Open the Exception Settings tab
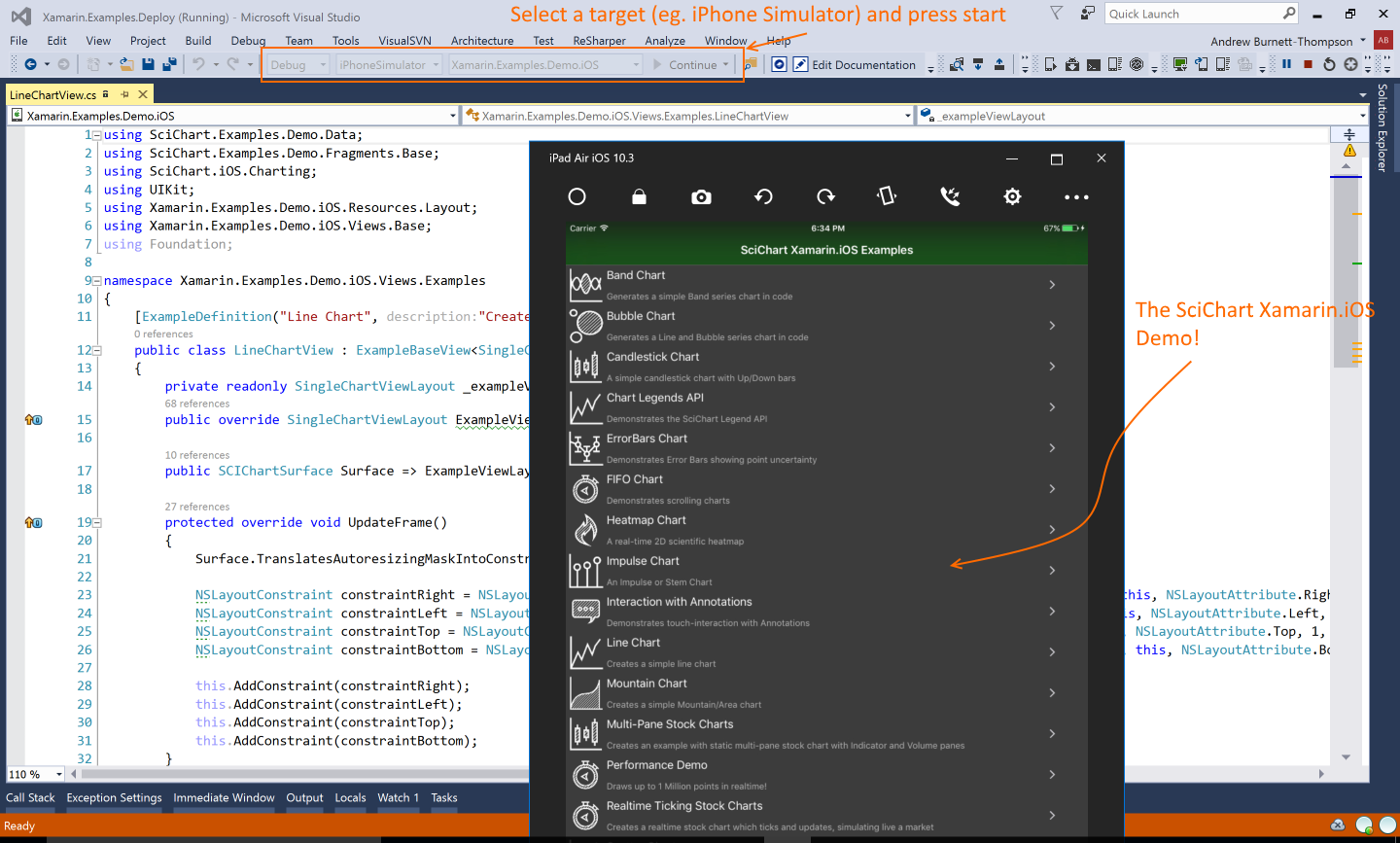1400x843 pixels. tap(114, 797)
